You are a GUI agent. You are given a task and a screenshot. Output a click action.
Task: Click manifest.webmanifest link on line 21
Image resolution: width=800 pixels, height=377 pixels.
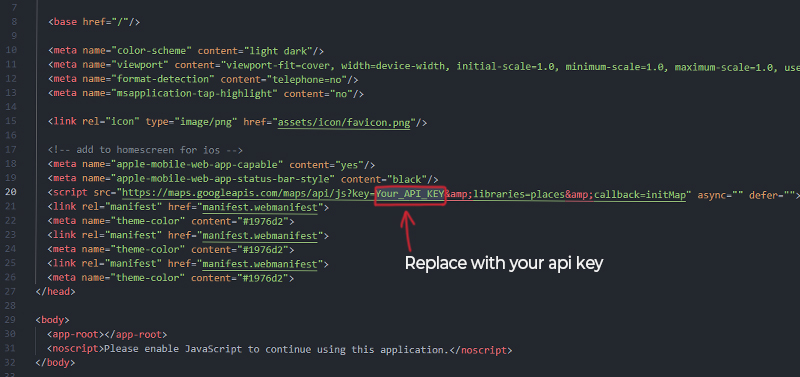point(260,208)
